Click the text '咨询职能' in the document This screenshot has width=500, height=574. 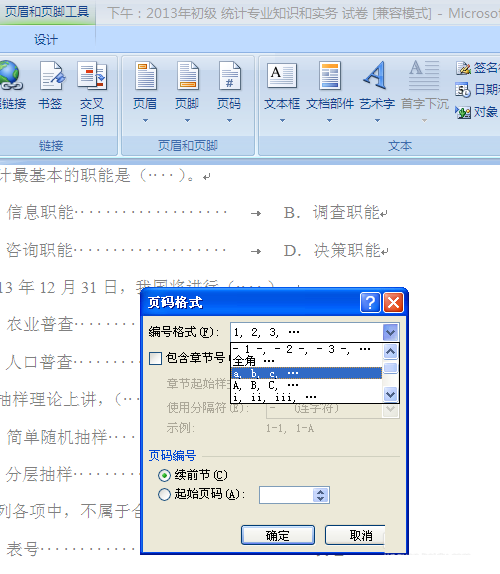coord(40,250)
